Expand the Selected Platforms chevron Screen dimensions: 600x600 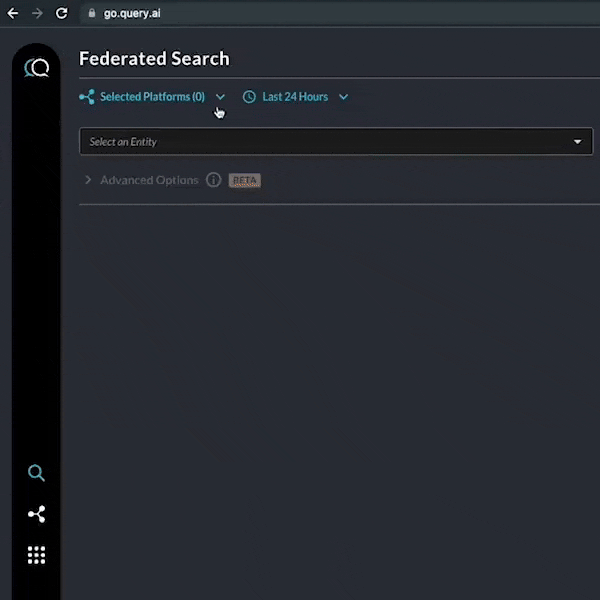[x=220, y=97]
